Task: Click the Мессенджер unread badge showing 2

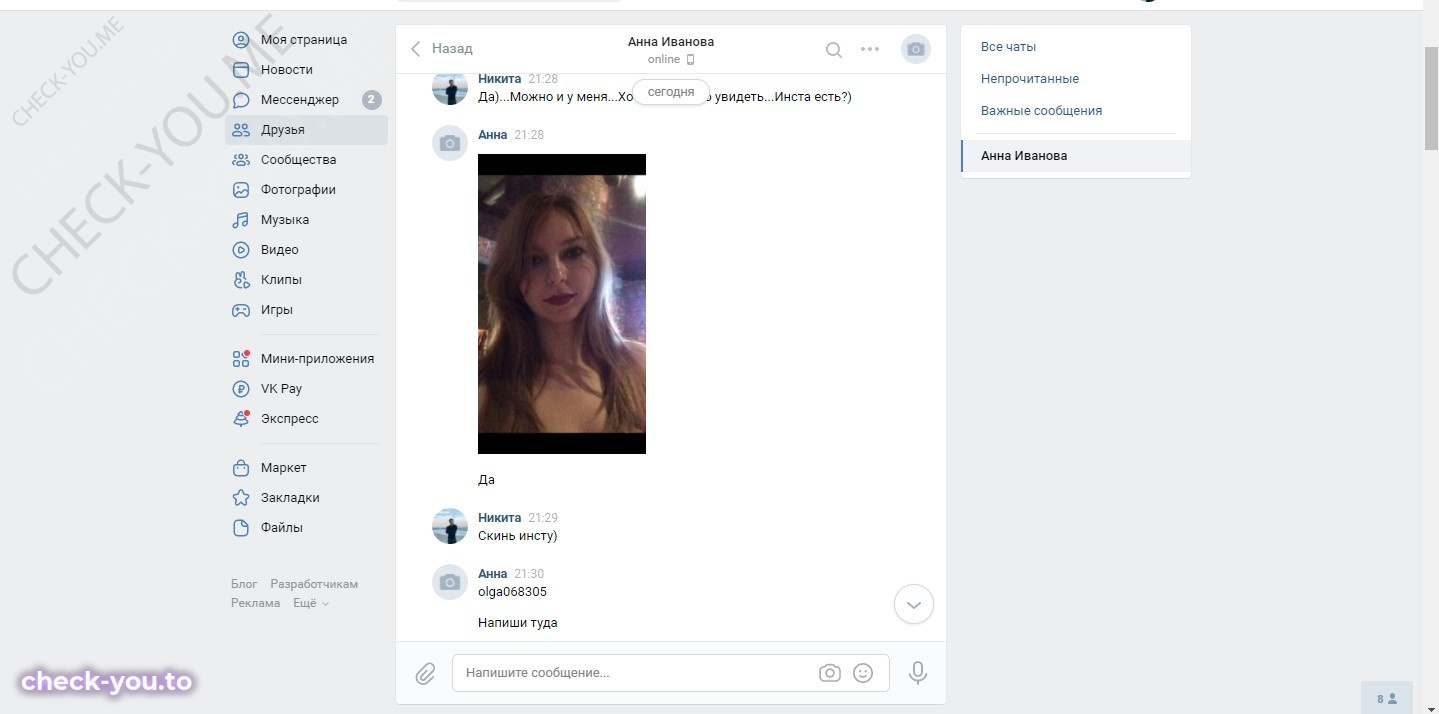Action: coord(372,100)
